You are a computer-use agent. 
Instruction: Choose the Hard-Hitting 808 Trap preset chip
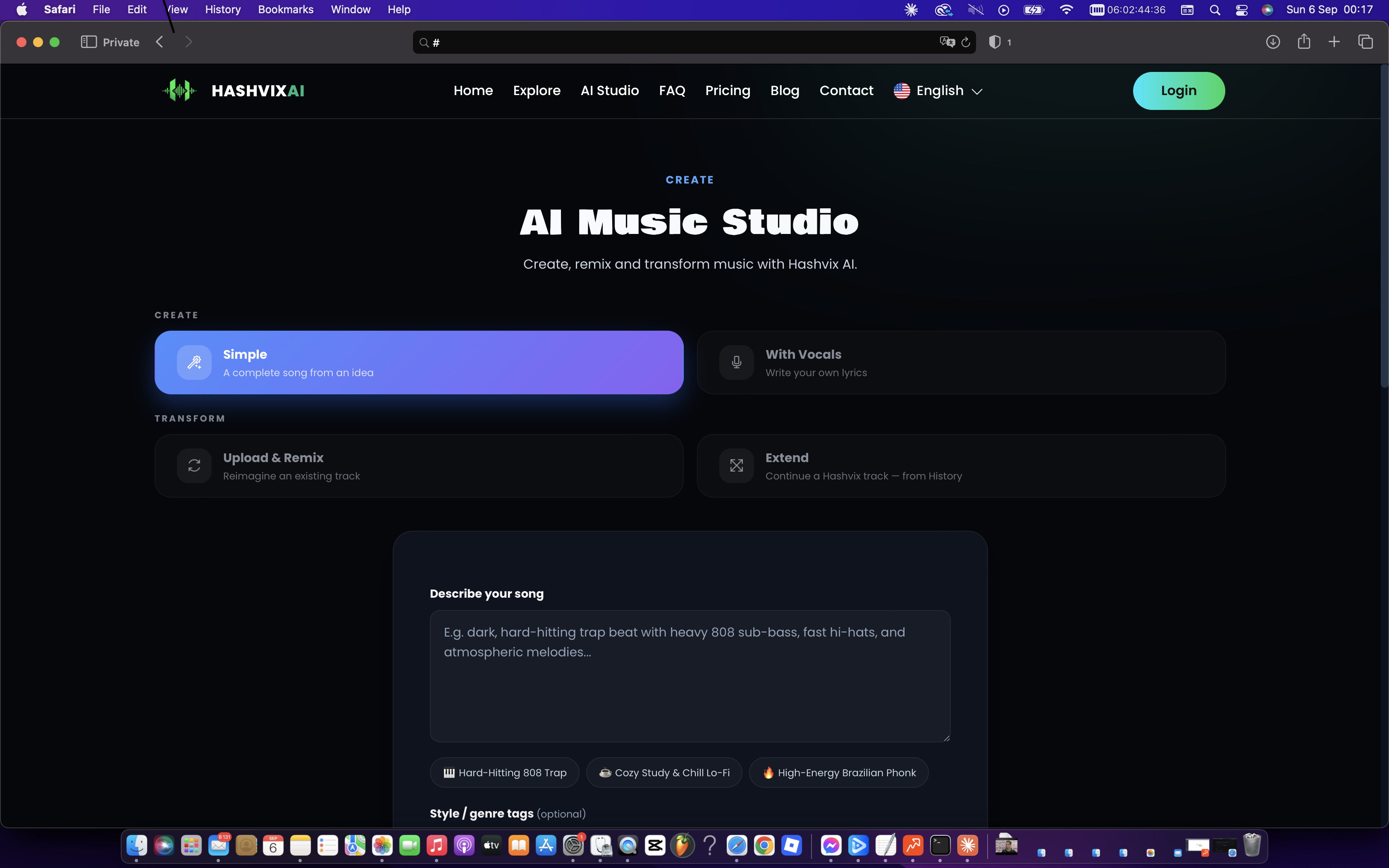pyautogui.click(x=504, y=773)
